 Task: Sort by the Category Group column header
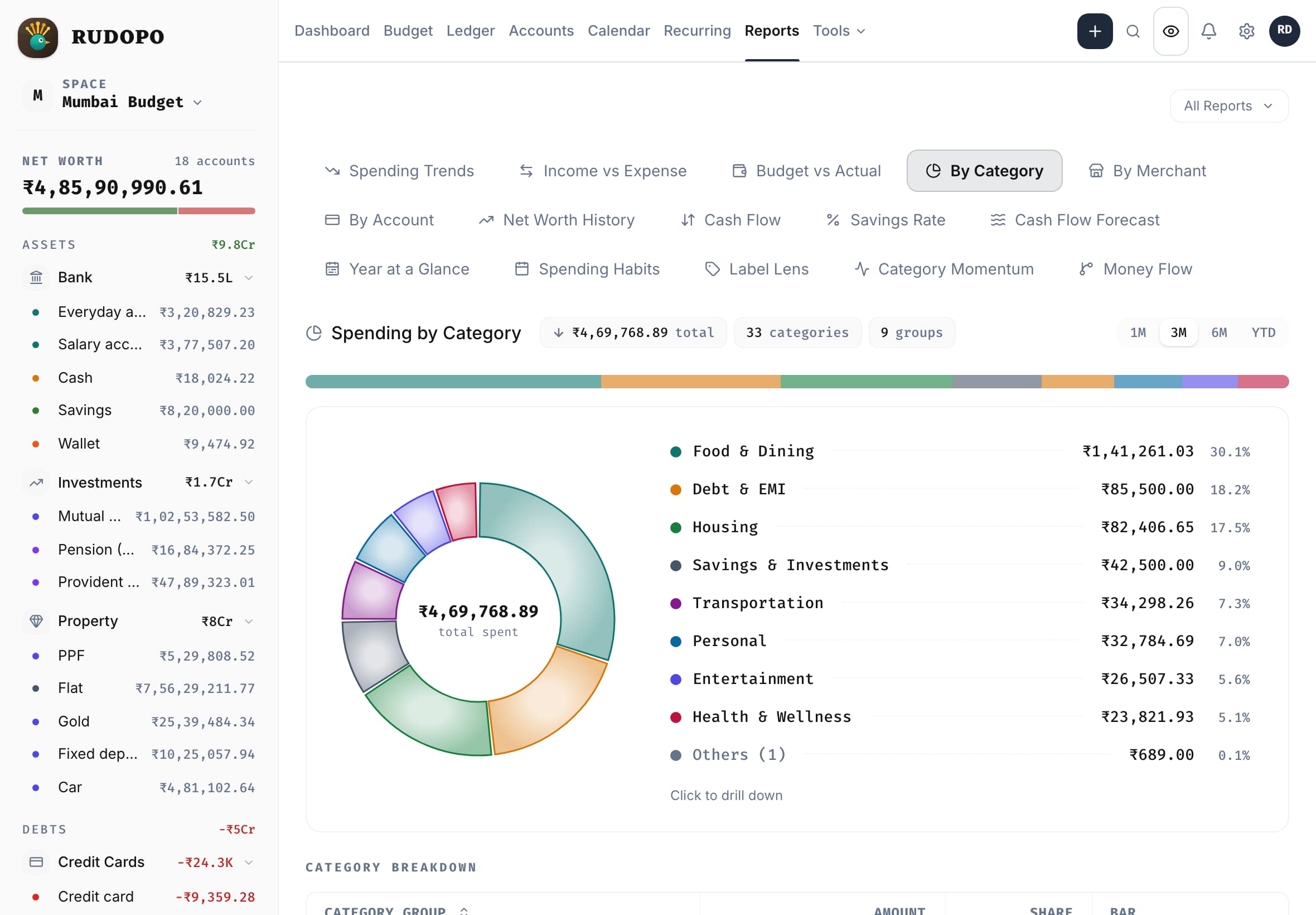396,910
